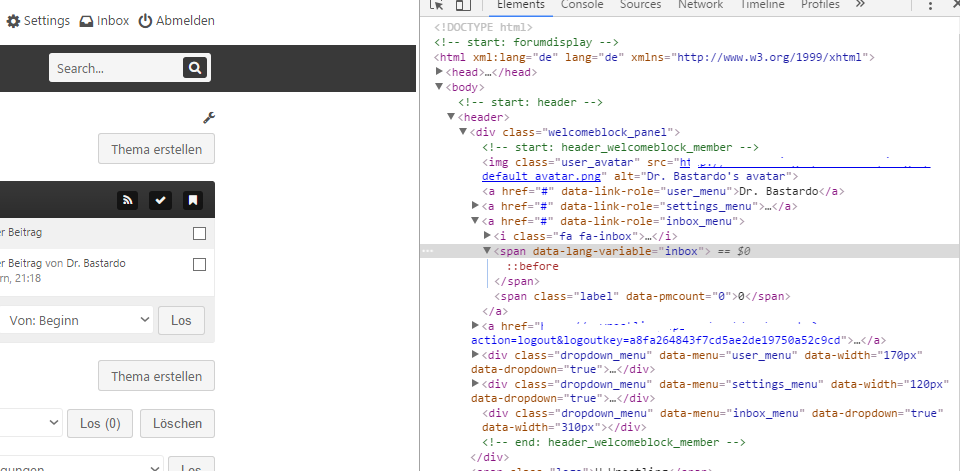This screenshot has height=471, width=960.
Task: Switch to the Console tab
Action: click(x=581, y=5)
